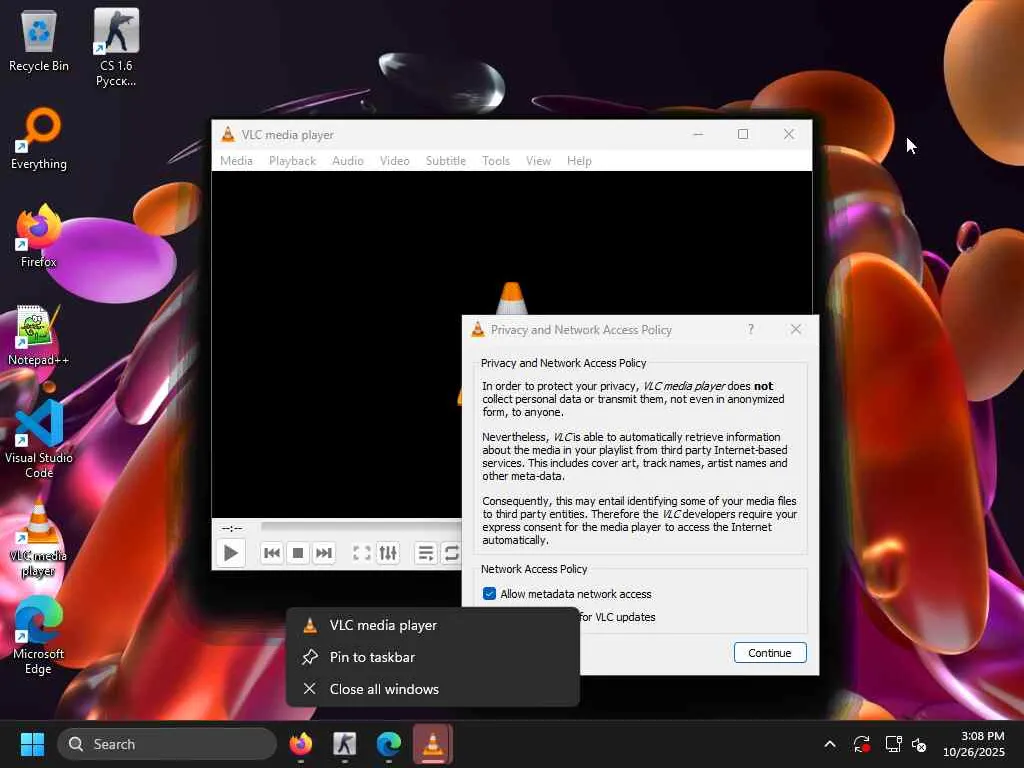1024x768 pixels.
Task: Open the network status tray icon
Action: 893,744
